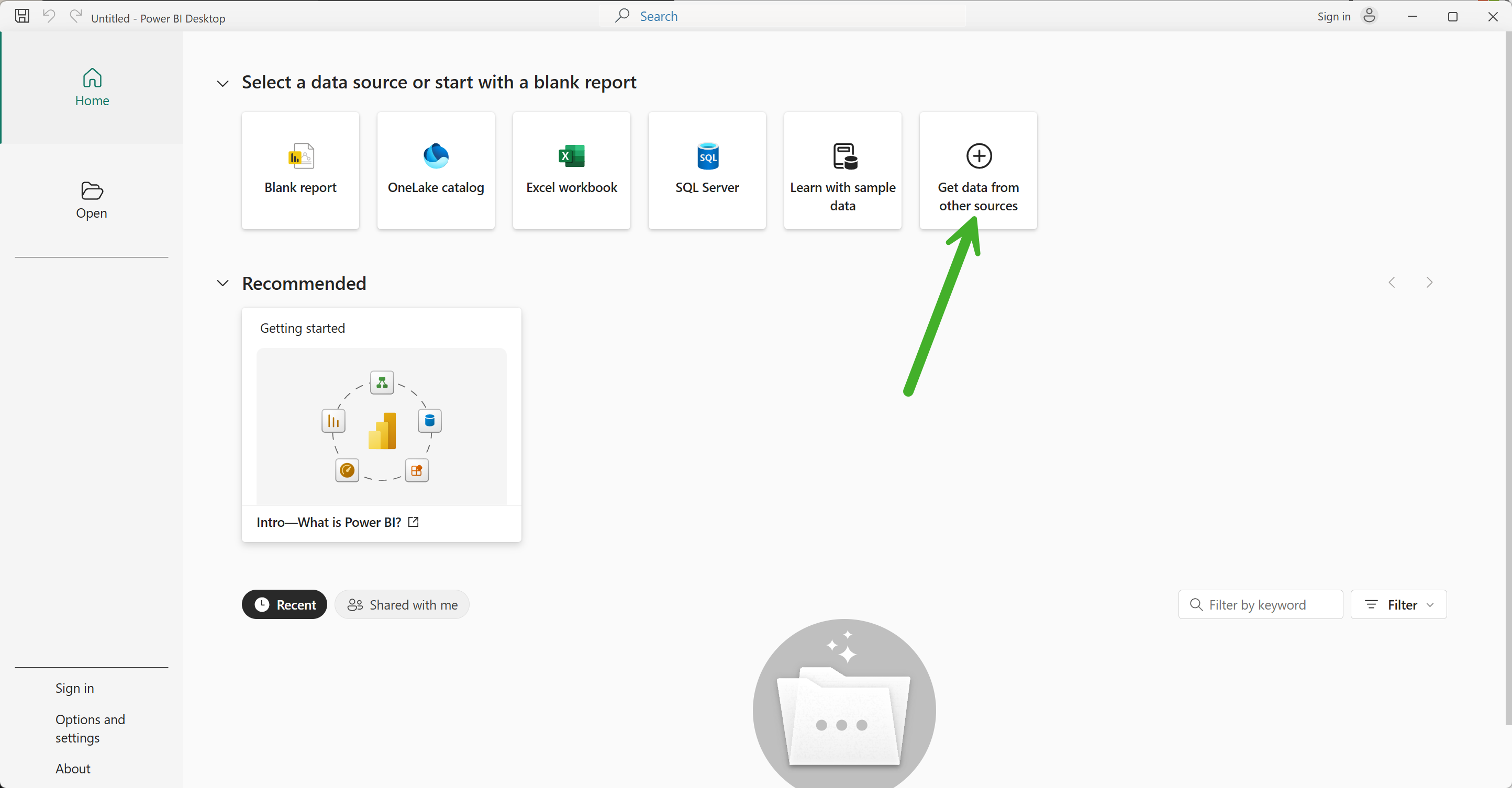
Task: Choose the SQL Server data source
Action: 707,170
